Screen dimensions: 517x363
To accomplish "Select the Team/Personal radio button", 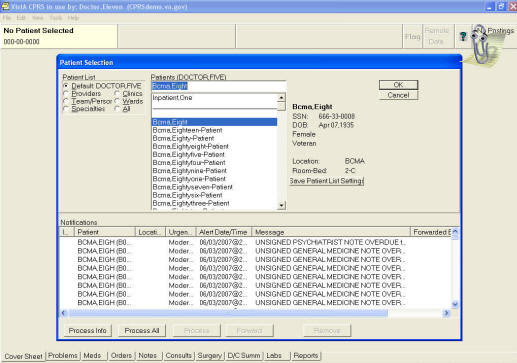I will tap(66, 101).
